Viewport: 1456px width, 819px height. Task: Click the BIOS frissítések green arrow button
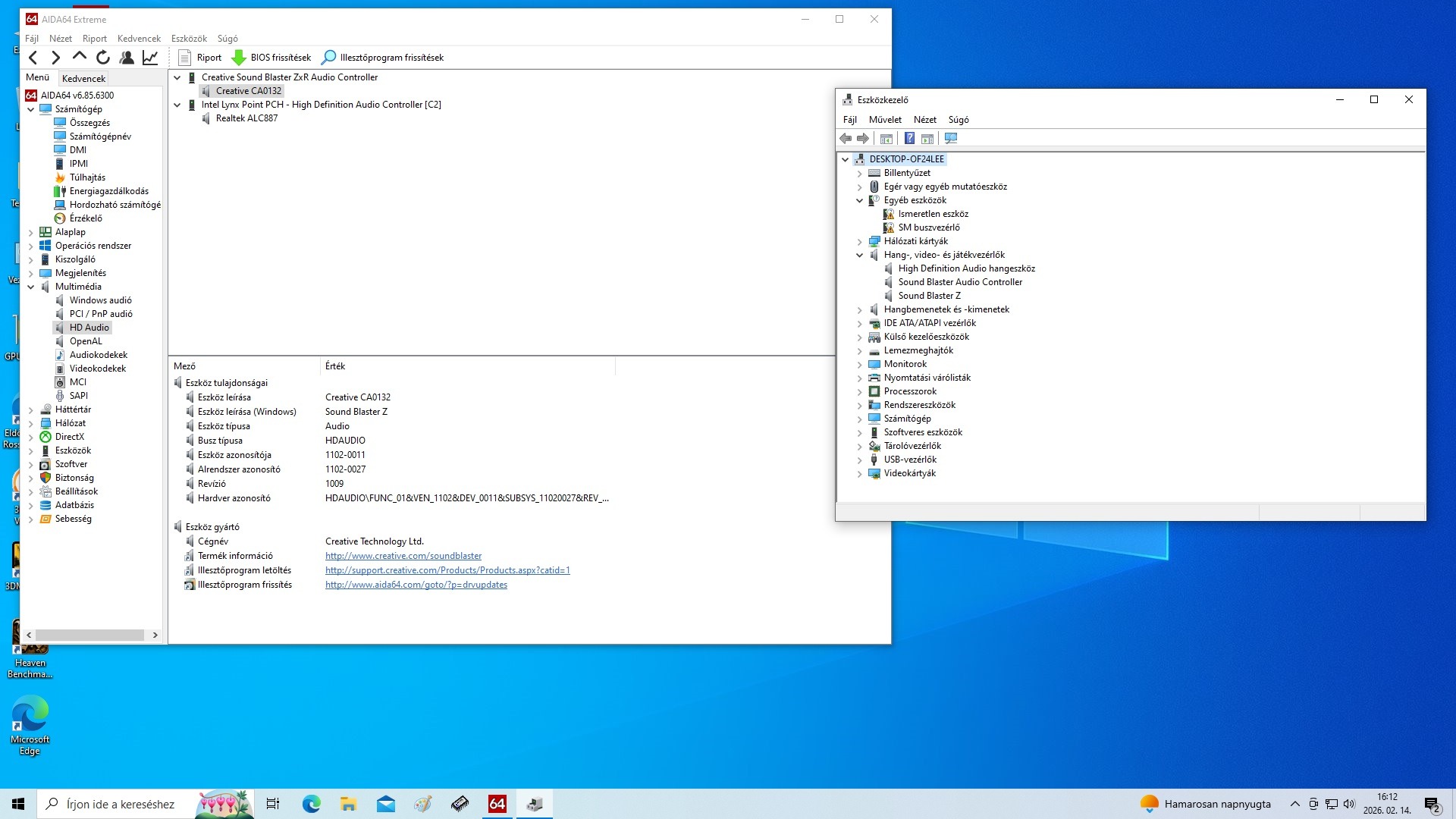tap(239, 58)
